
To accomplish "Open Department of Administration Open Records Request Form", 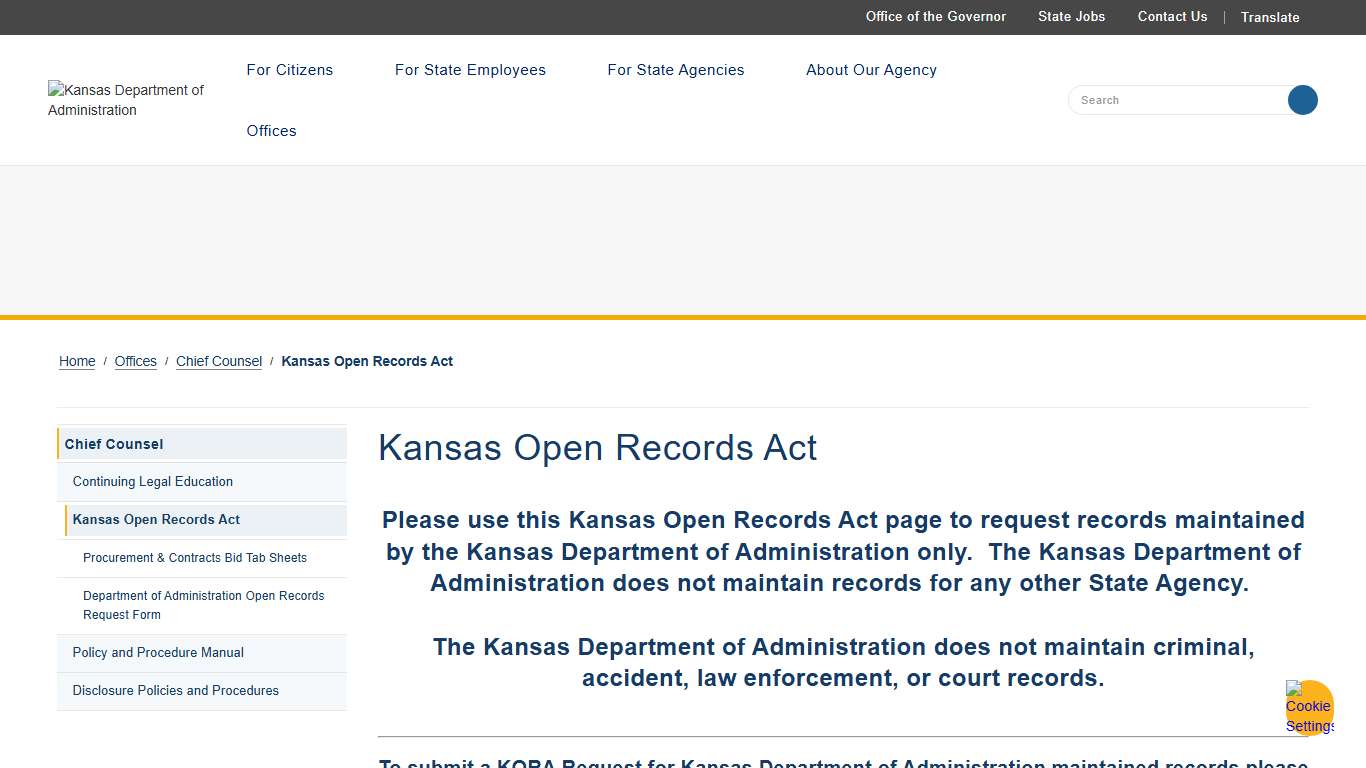I will [x=203, y=605].
